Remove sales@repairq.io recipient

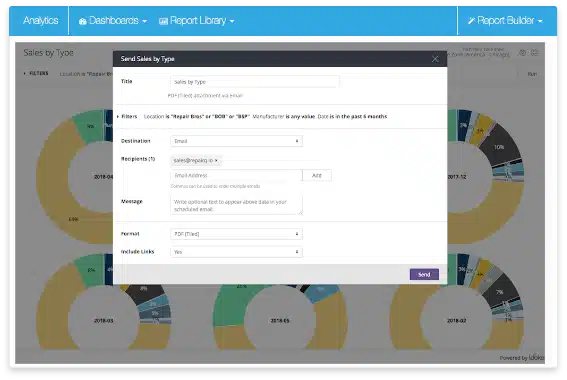(216, 161)
